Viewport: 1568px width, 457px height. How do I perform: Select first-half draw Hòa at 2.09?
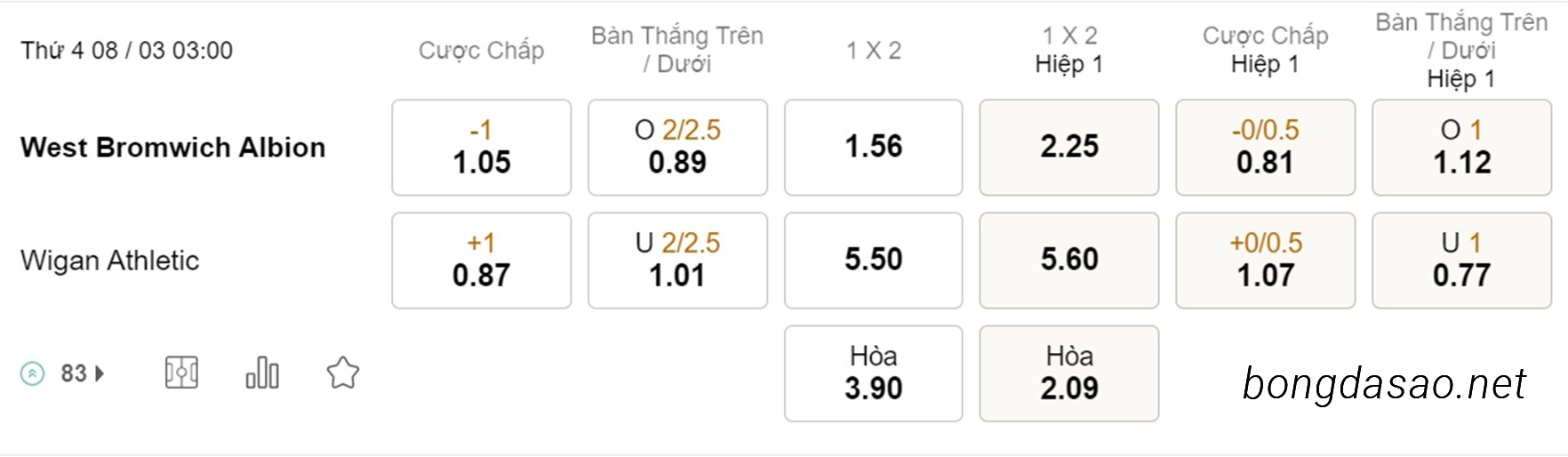pos(1069,373)
